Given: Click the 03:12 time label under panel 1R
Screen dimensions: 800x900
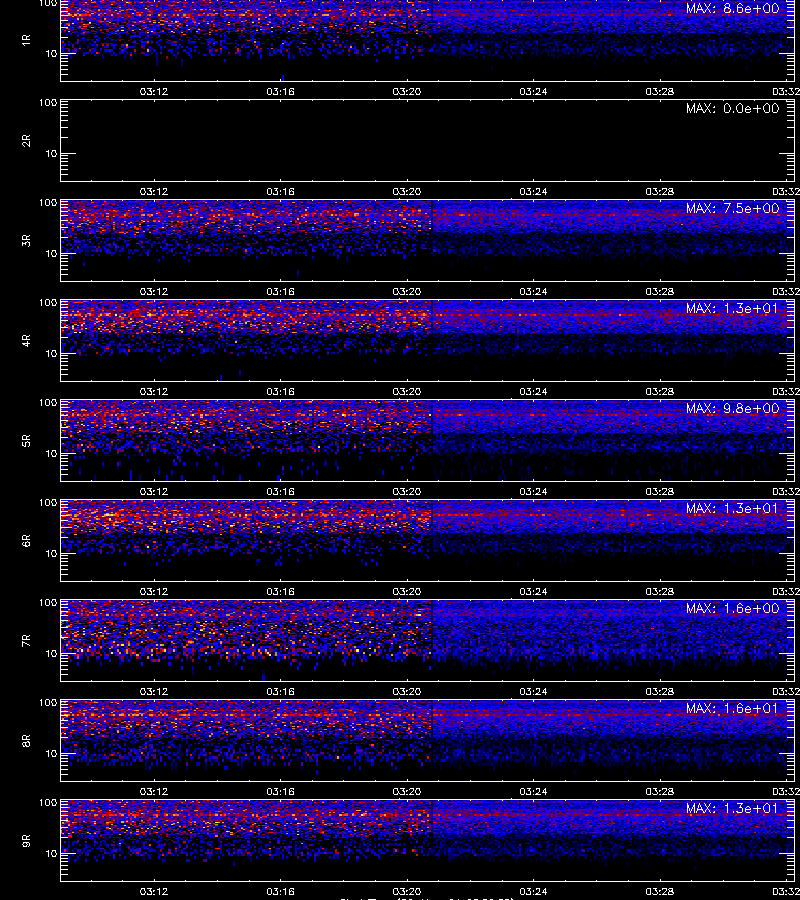Looking at the screenshot, I should click(x=154, y=91).
